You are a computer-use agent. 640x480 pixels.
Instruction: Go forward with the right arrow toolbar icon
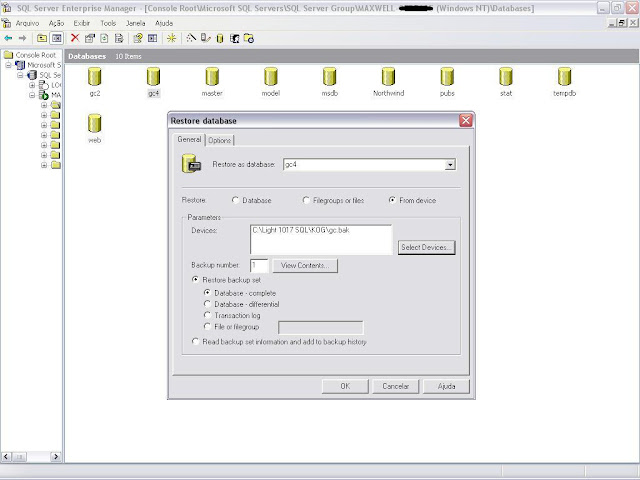22,38
